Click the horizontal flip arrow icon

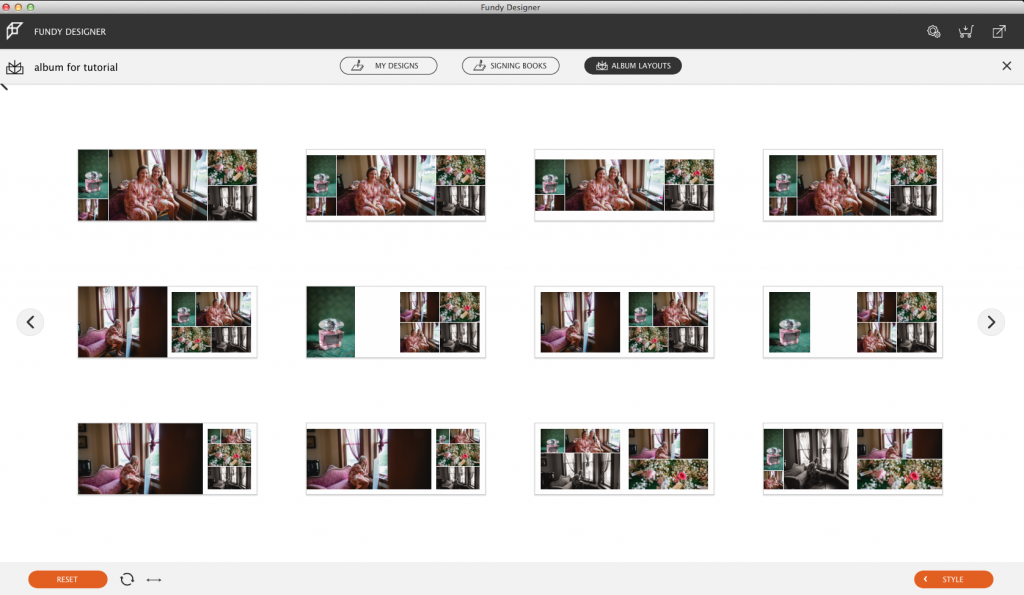click(x=154, y=579)
